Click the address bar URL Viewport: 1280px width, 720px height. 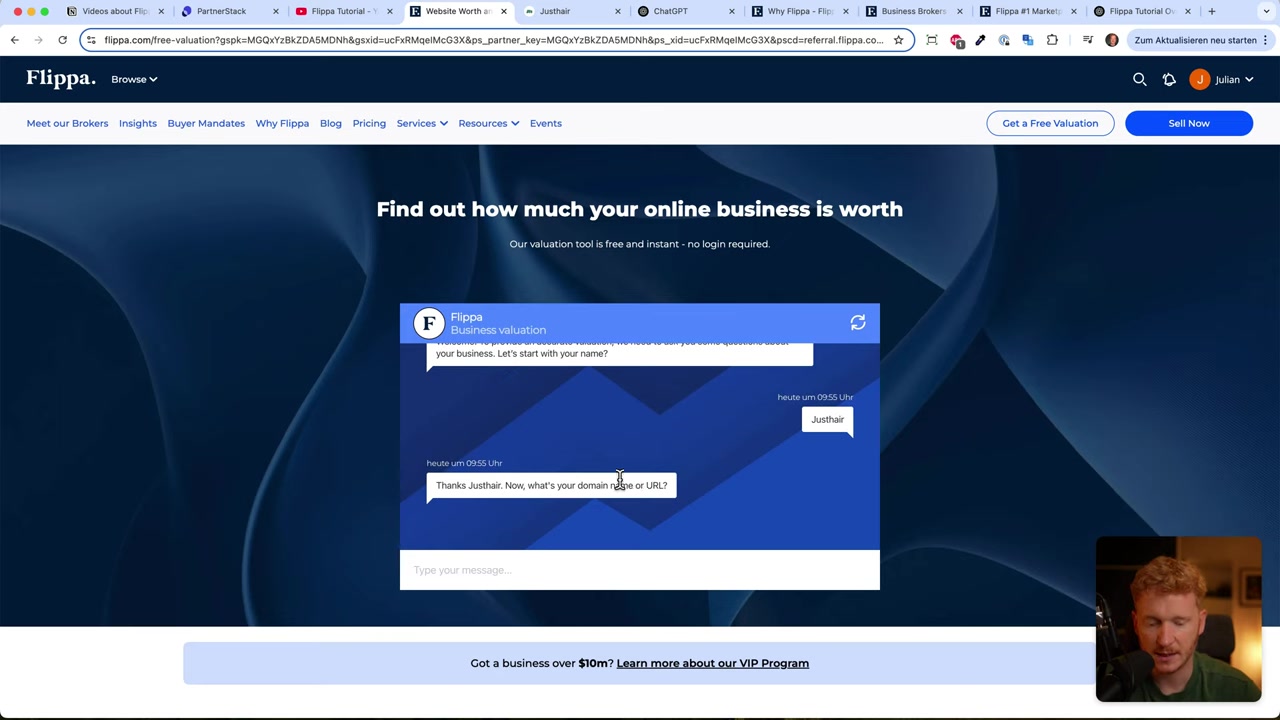pyautogui.click(x=493, y=40)
